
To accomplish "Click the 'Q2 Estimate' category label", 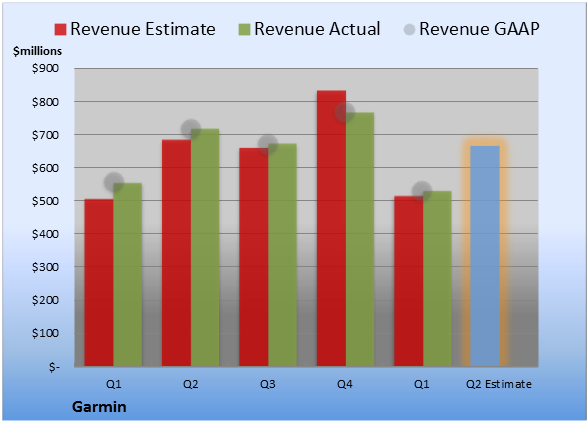I will point(499,384).
